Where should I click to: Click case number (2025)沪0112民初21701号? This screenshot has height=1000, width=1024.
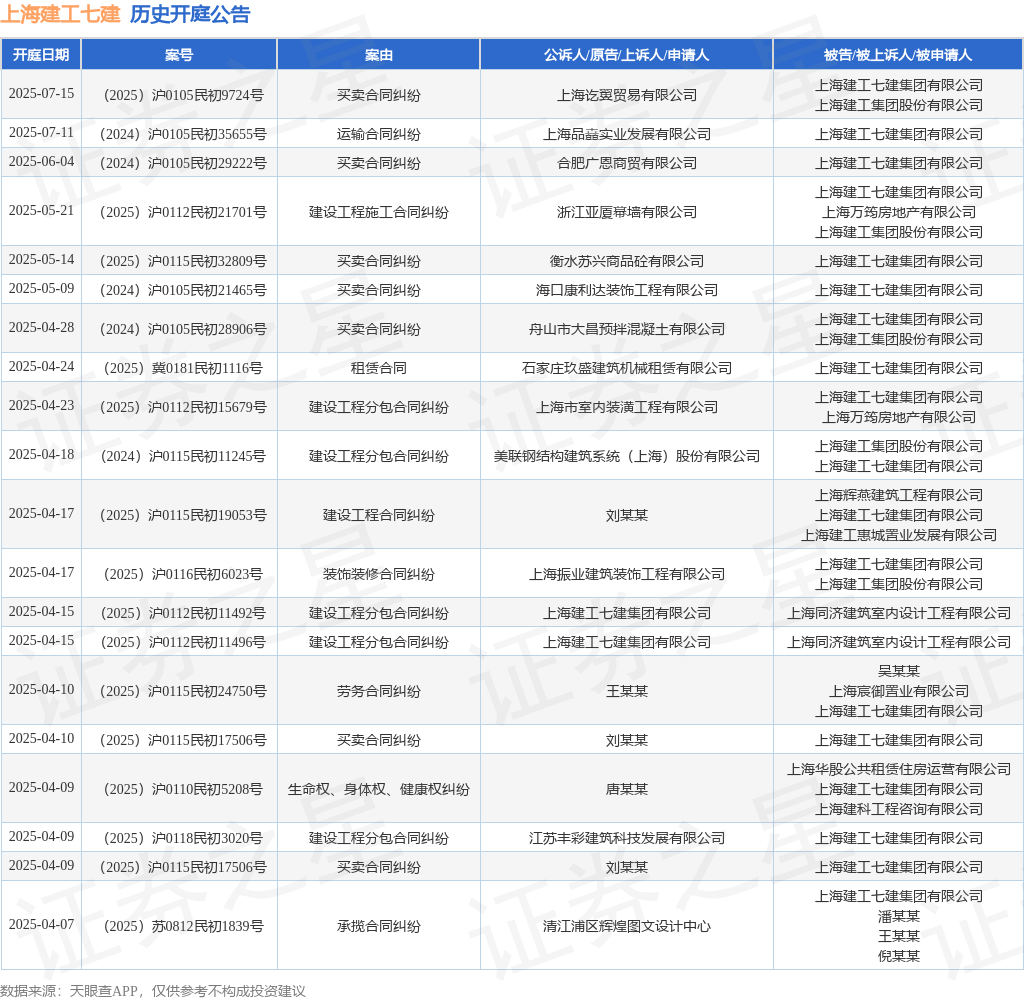tap(183, 212)
